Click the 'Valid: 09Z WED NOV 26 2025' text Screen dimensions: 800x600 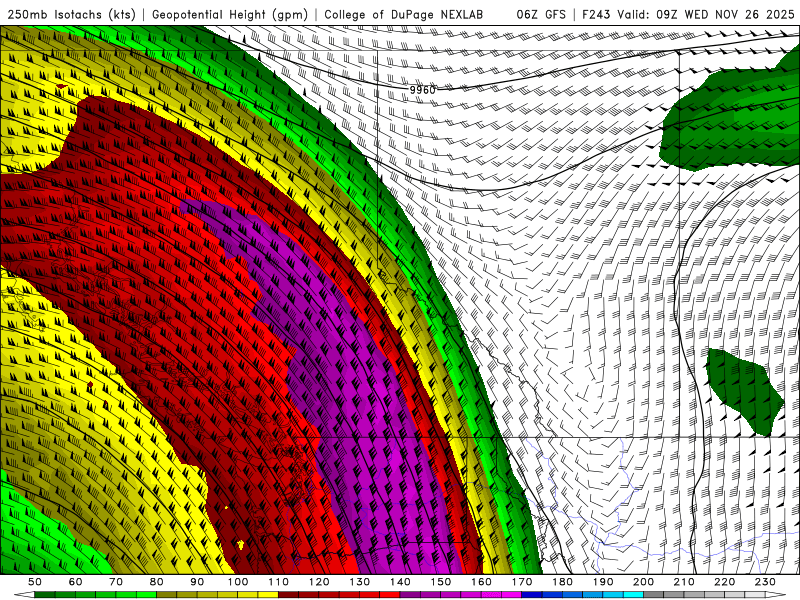(706, 15)
